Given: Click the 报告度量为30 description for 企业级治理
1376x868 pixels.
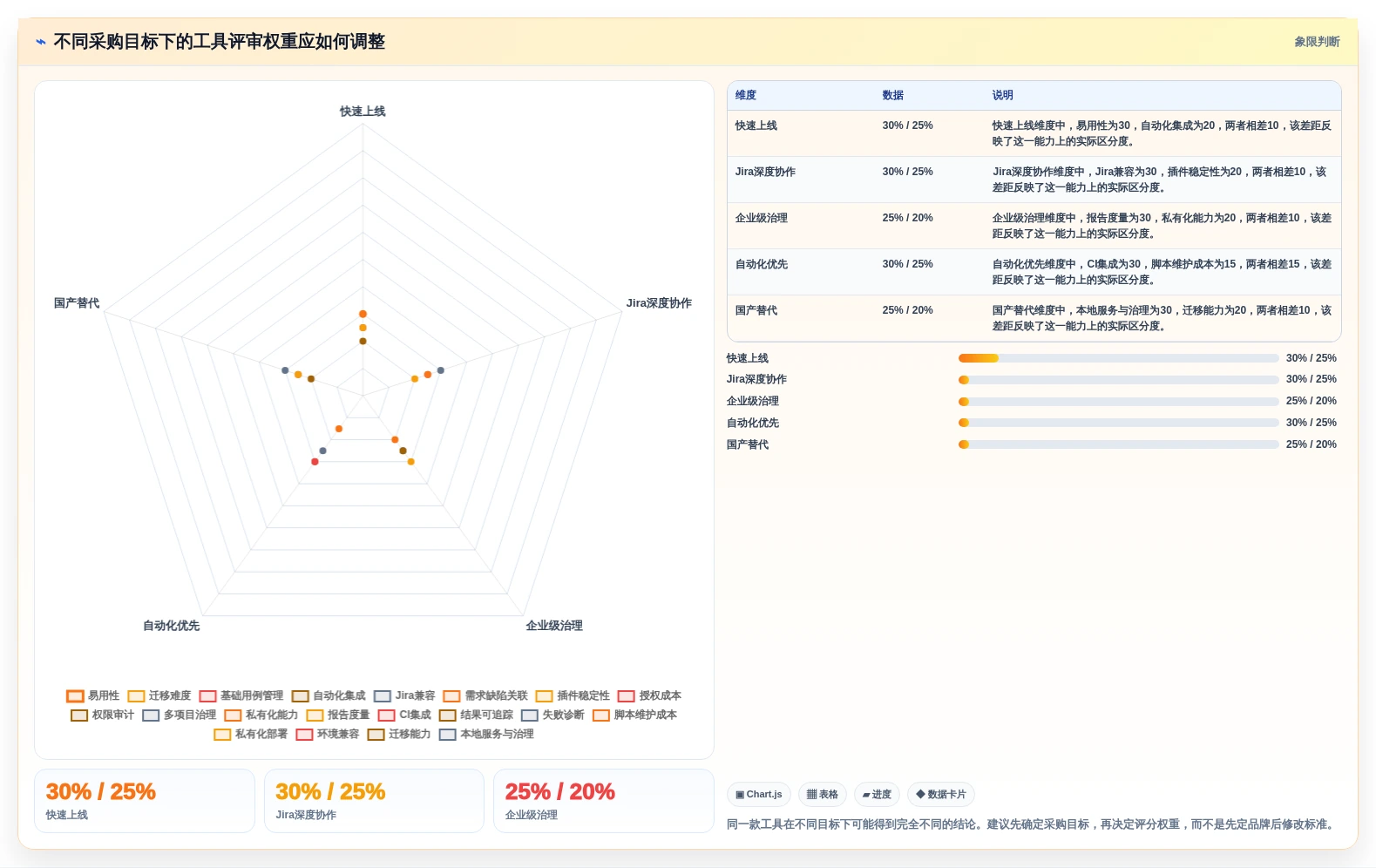Looking at the screenshot, I should coord(1162,226).
